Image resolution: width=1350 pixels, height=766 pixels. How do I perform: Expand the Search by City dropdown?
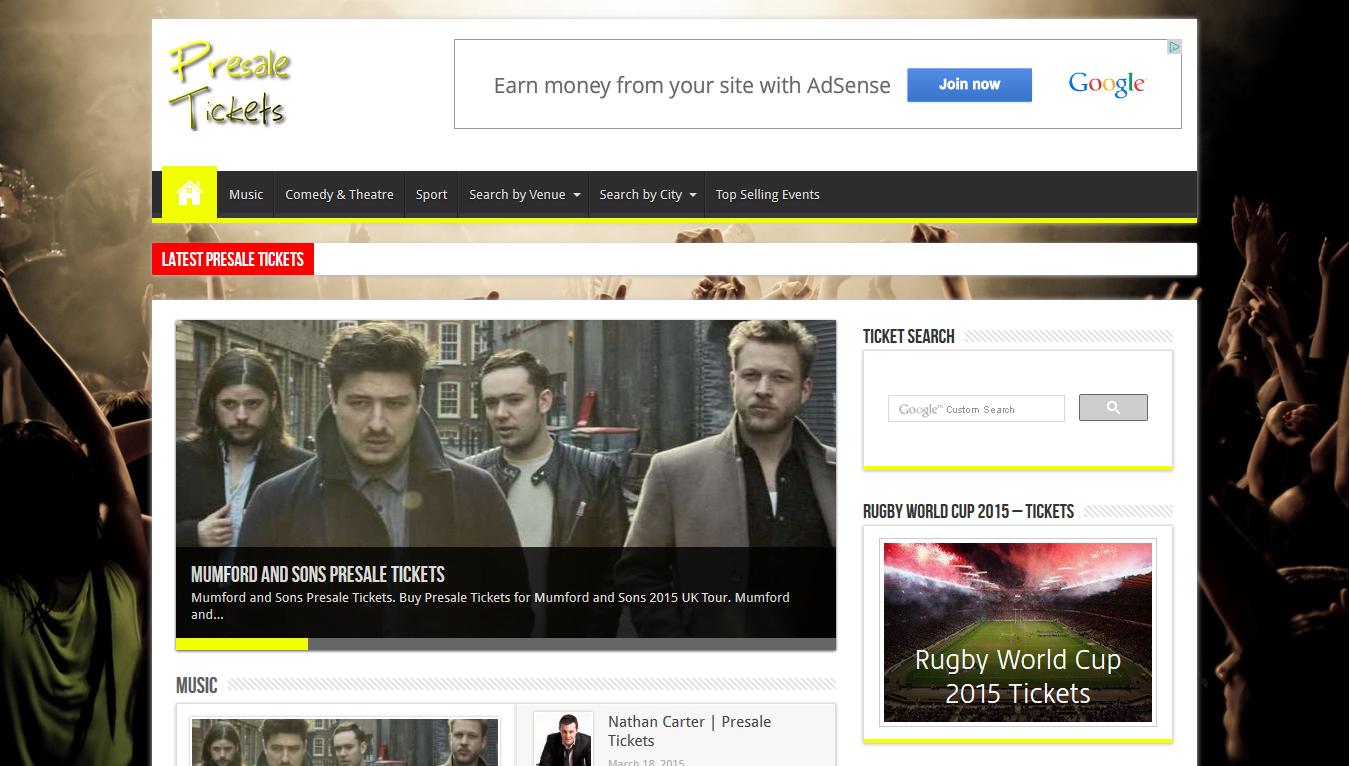[x=647, y=195]
